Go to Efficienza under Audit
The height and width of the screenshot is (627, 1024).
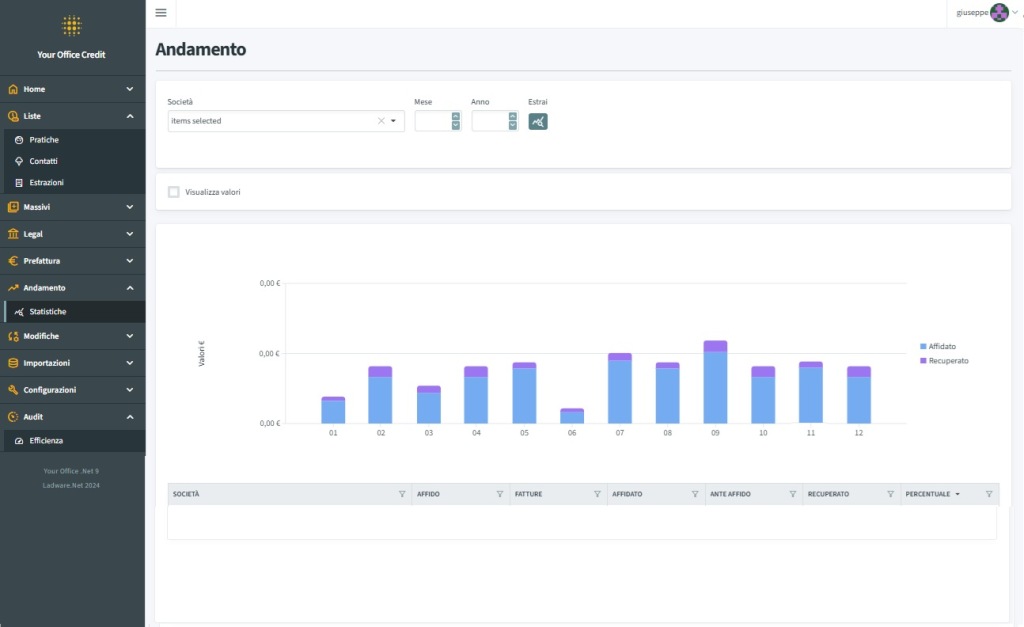pos(46,440)
